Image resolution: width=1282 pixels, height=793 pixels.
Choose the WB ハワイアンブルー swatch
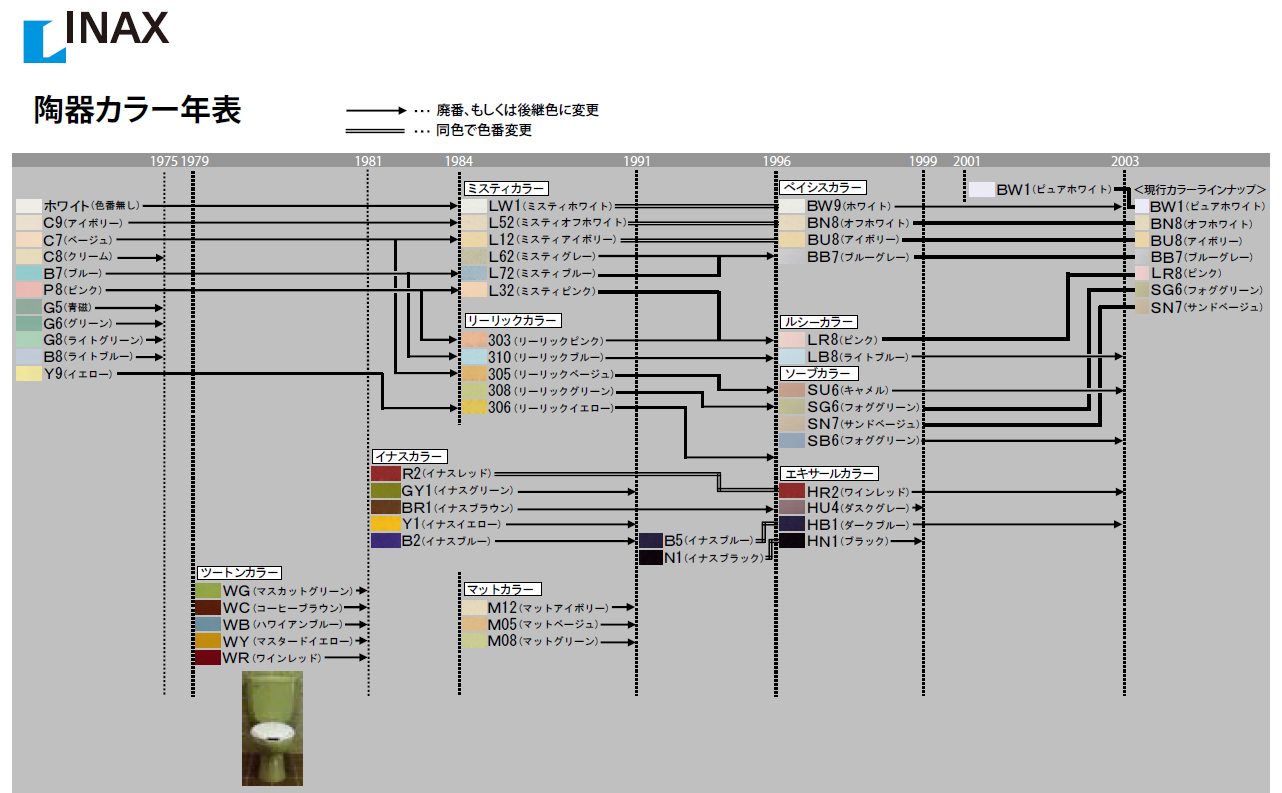tap(208, 625)
